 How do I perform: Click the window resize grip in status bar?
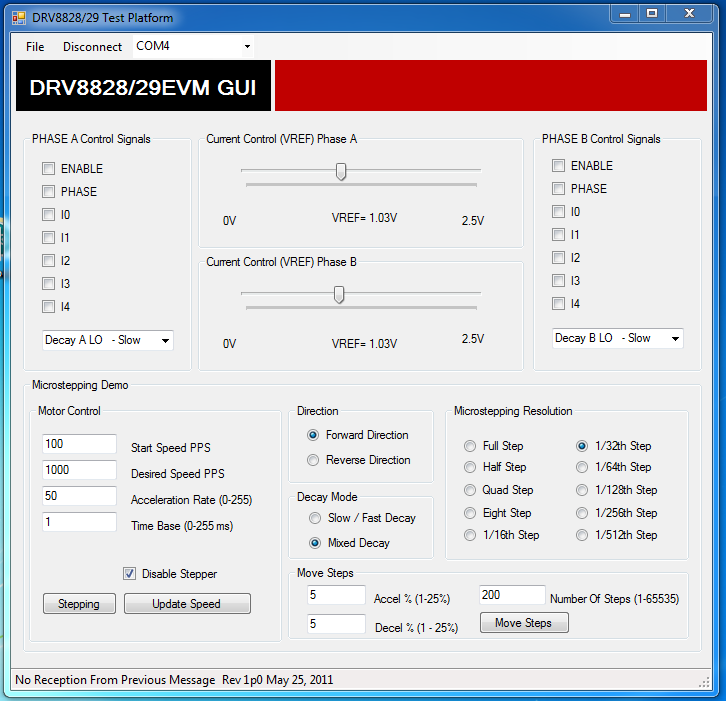tap(705, 682)
